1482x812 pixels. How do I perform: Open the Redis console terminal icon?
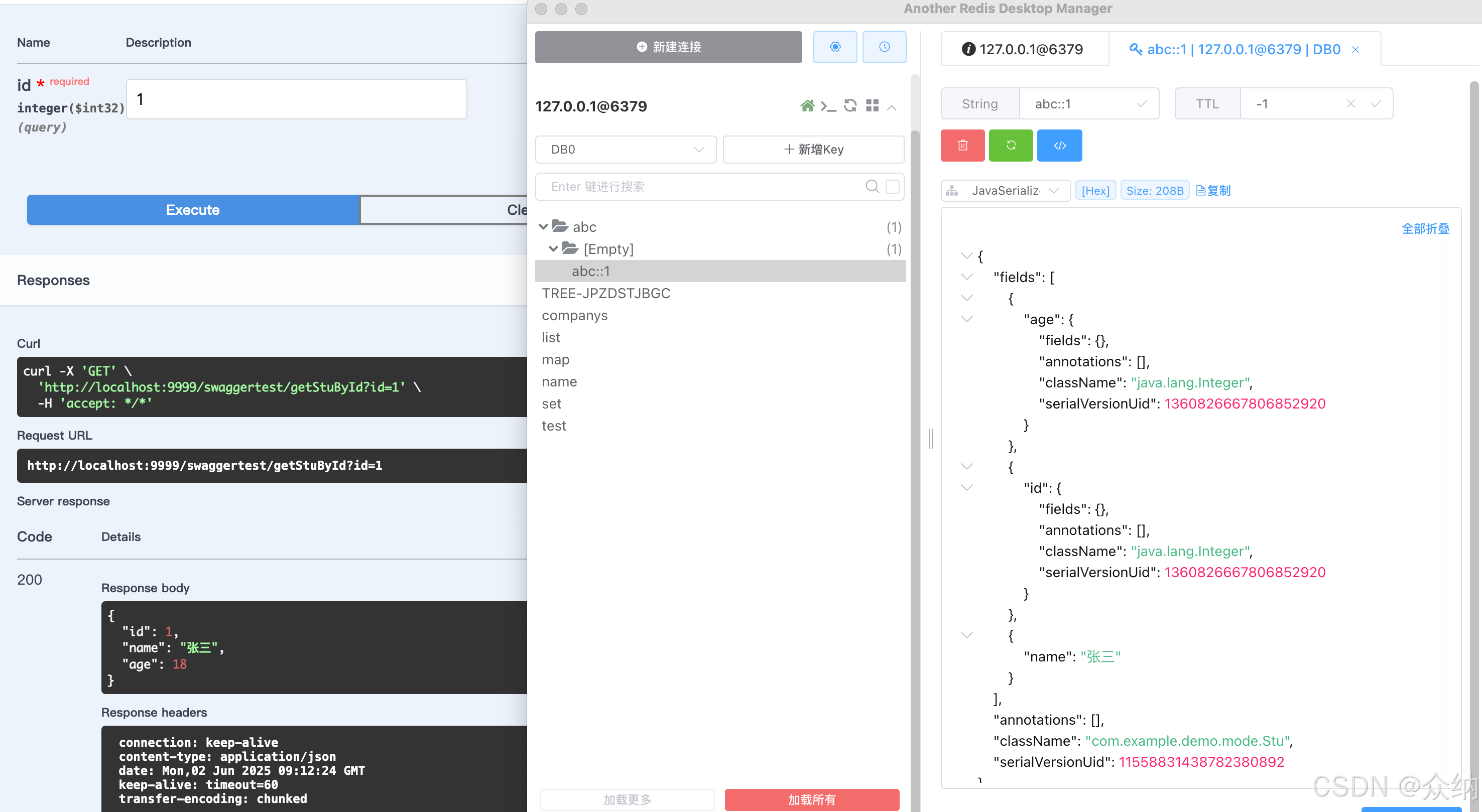coord(828,106)
